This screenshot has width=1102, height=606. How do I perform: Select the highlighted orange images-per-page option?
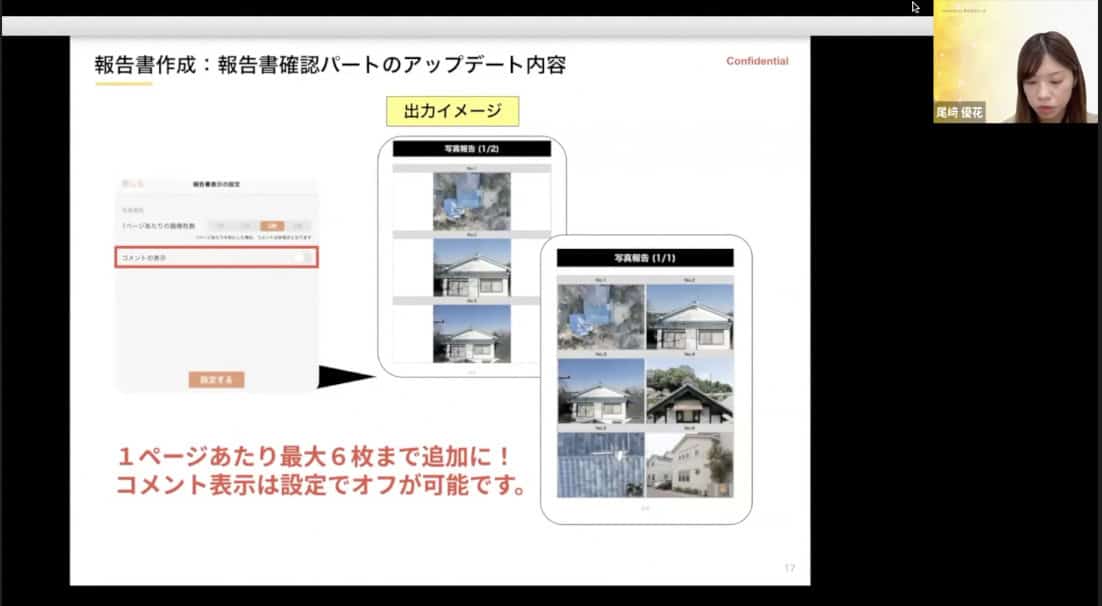click(x=272, y=226)
